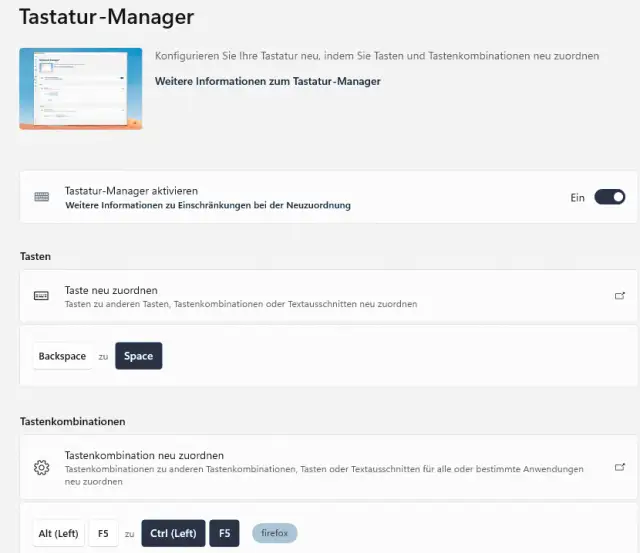Click the Tastatur-Manager preview thumbnail image
This screenshot has height=553, width=640.
point(80,88)
